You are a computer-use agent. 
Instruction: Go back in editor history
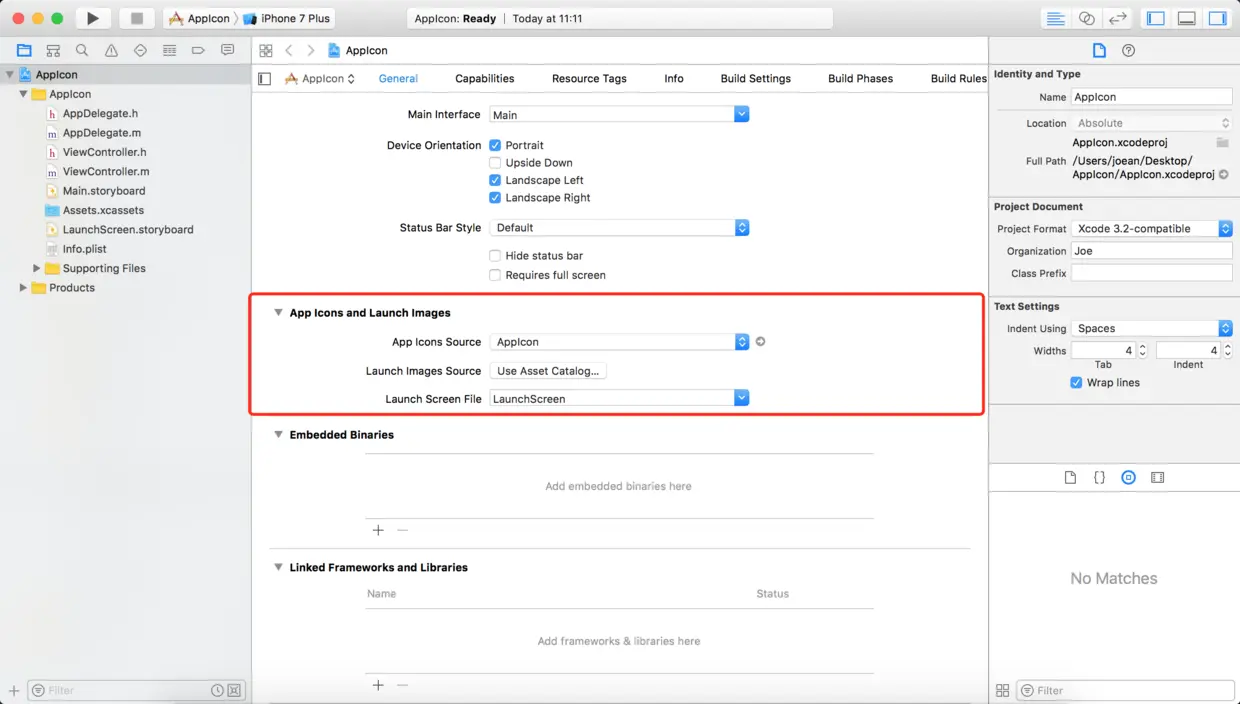coord(289,50)
